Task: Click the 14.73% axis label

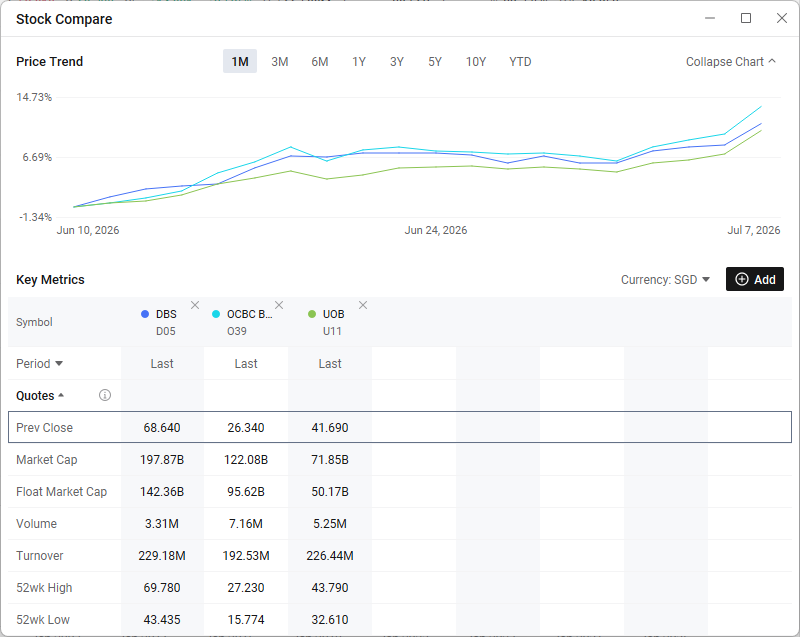Action: pyautogui.click(x=34, y=97)
